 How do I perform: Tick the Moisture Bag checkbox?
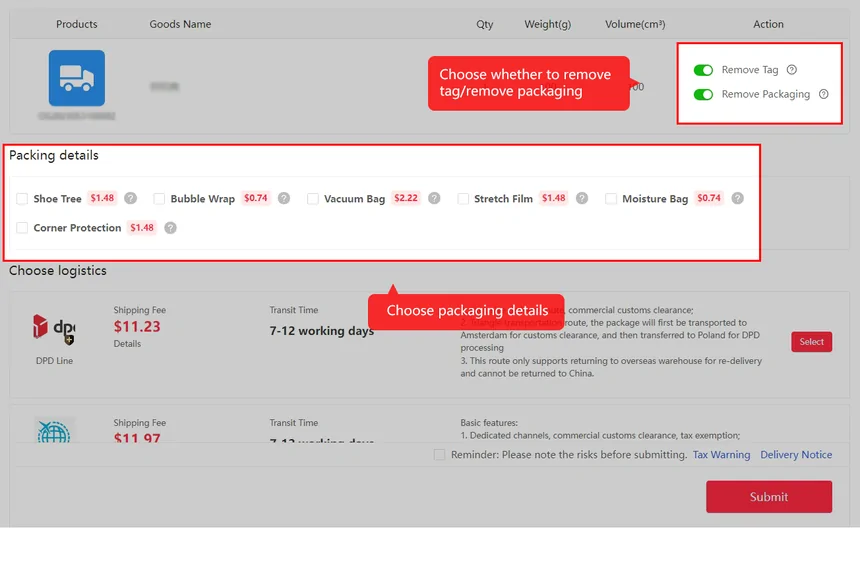(610, 199)
